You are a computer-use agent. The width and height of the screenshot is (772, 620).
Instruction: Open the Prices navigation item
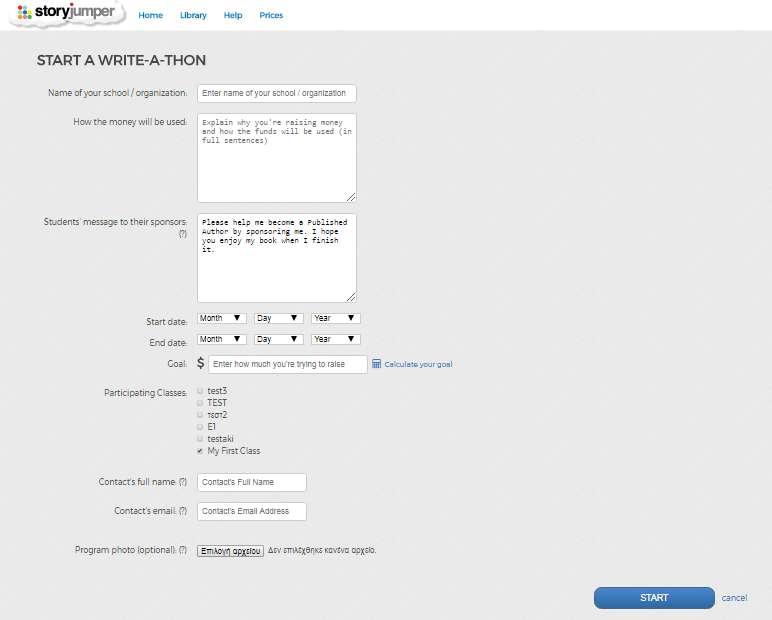(x=271, y=15)
